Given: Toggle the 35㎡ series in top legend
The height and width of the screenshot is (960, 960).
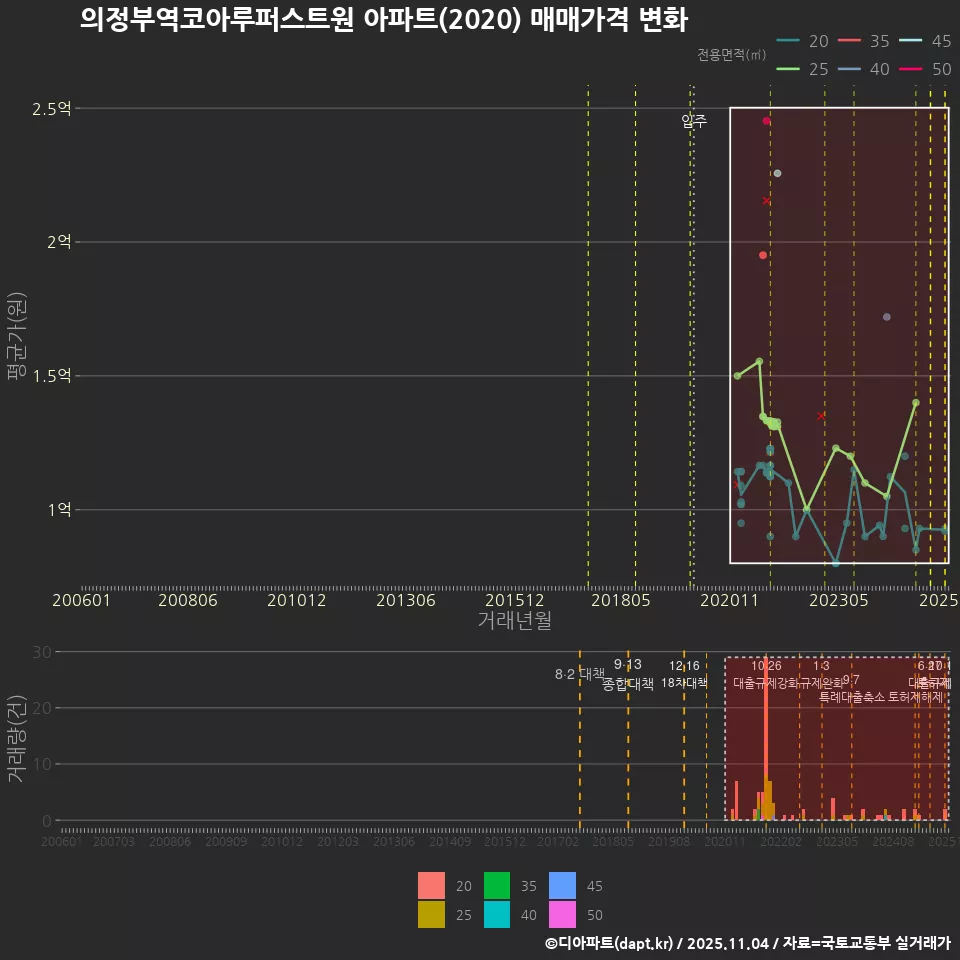Looking at the screenshot, I should click(852, 41).
